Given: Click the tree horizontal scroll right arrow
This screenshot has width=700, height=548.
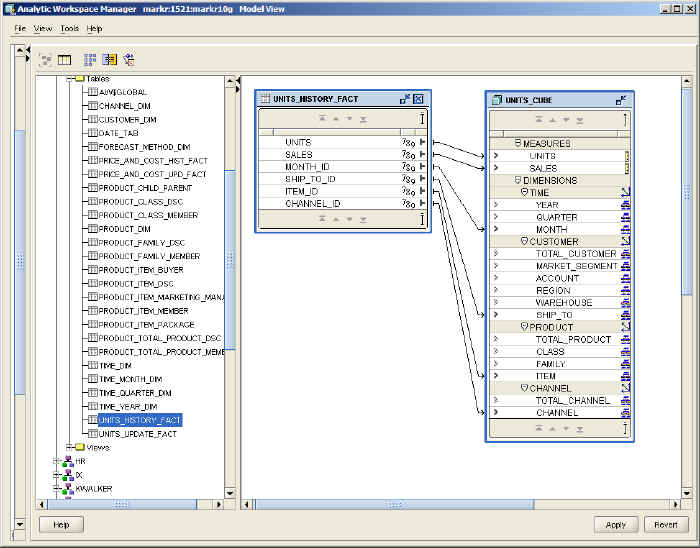Looking at the screenshot, I should 219,505.
